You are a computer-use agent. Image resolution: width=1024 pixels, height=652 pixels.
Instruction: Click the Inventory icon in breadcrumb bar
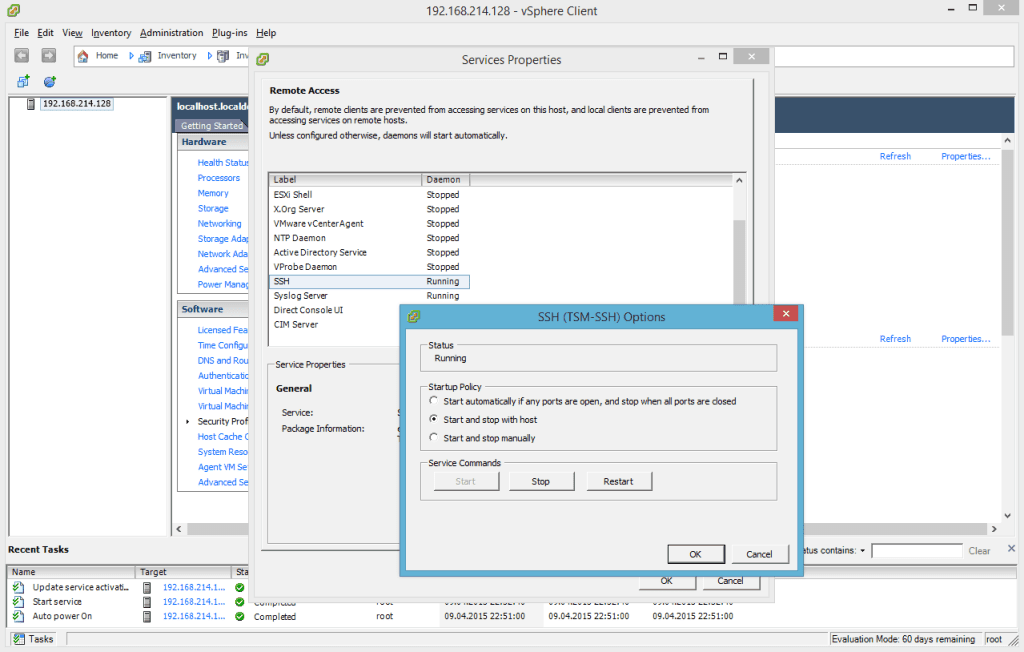point(144,56)
